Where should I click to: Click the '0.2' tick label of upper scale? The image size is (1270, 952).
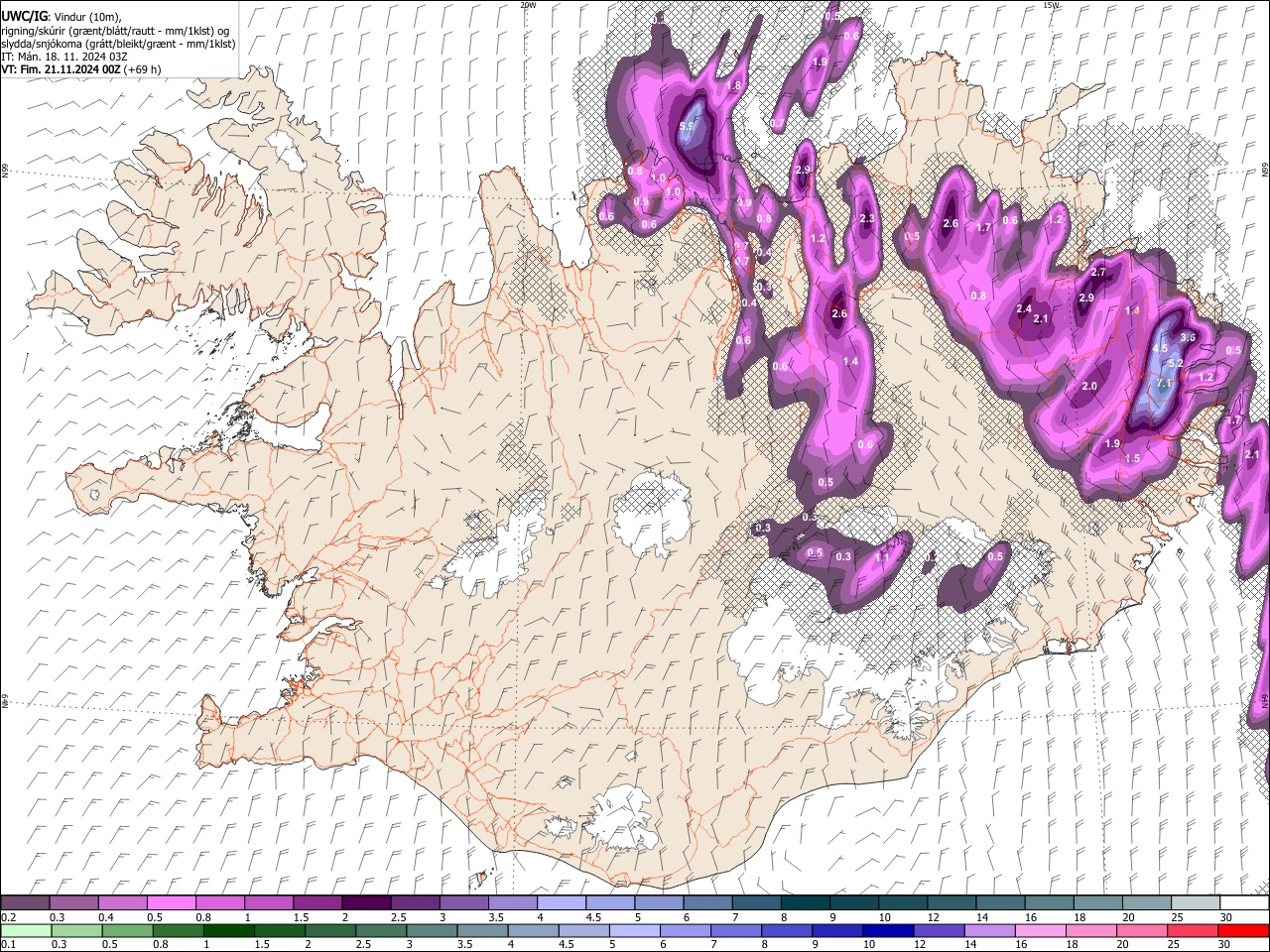7,917
